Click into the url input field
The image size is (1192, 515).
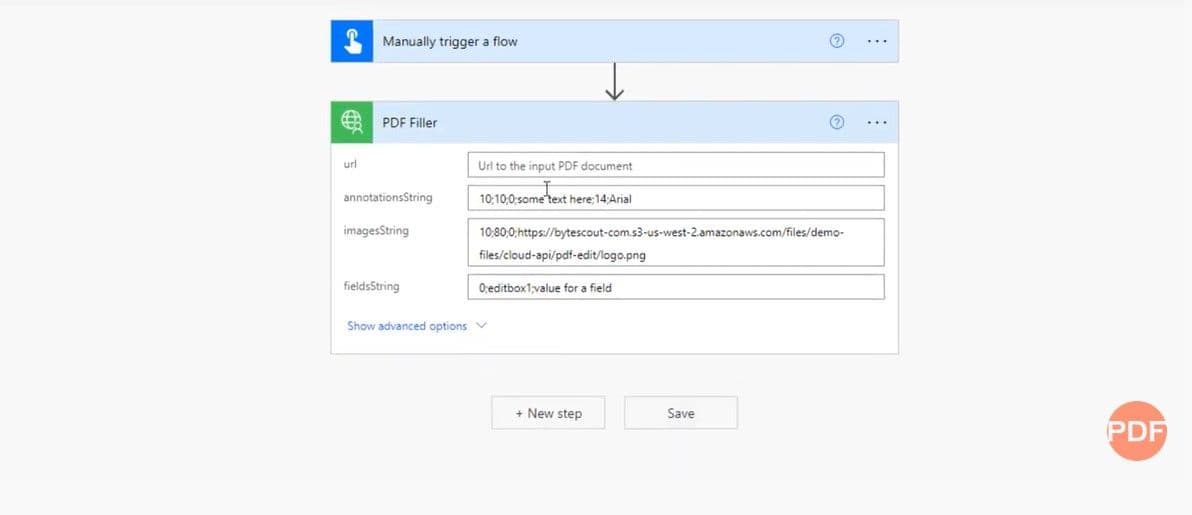pos(675,165)
